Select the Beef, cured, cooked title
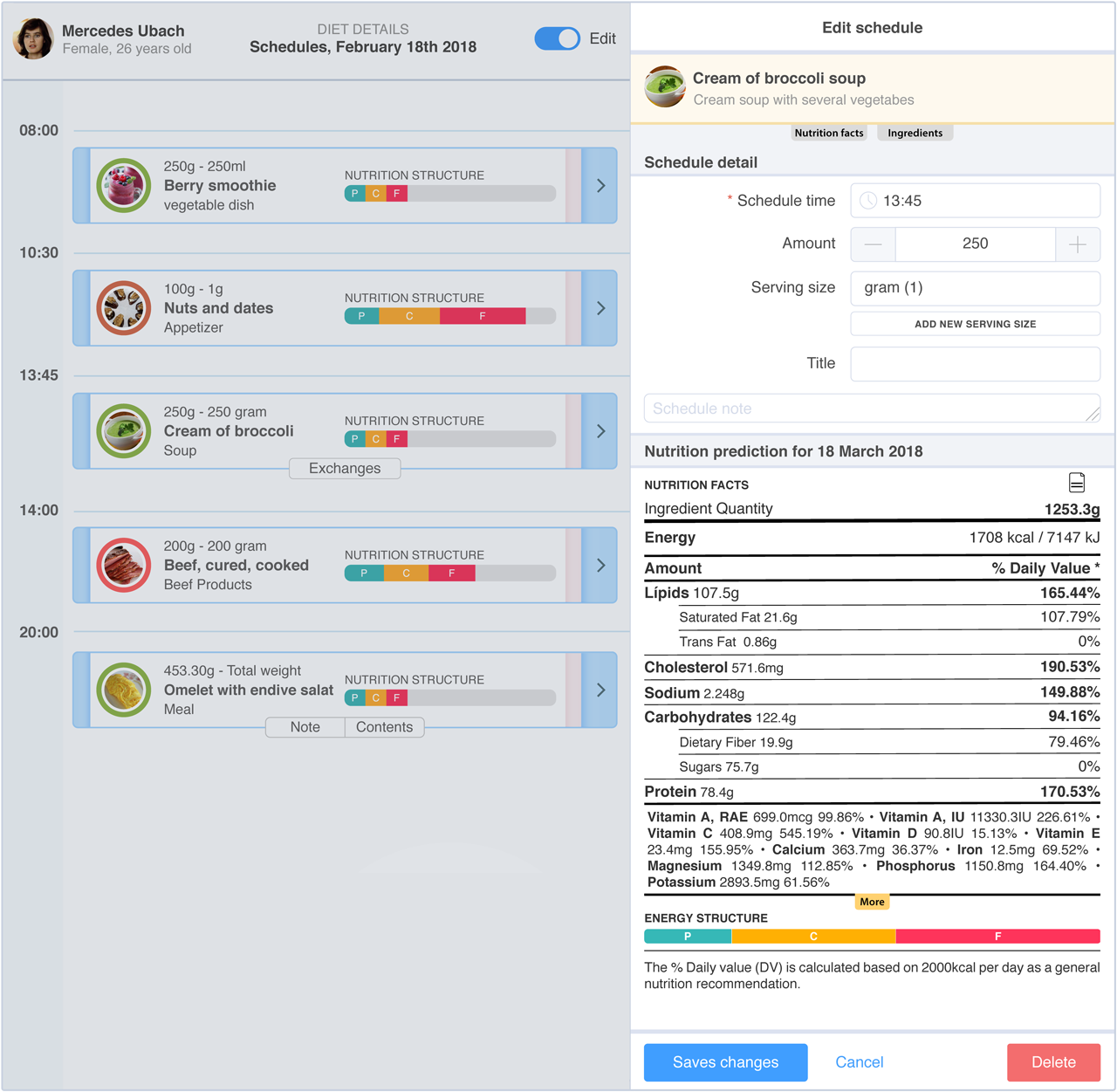This screenshot has height=1092, width=1117. [x=236, y=566]
